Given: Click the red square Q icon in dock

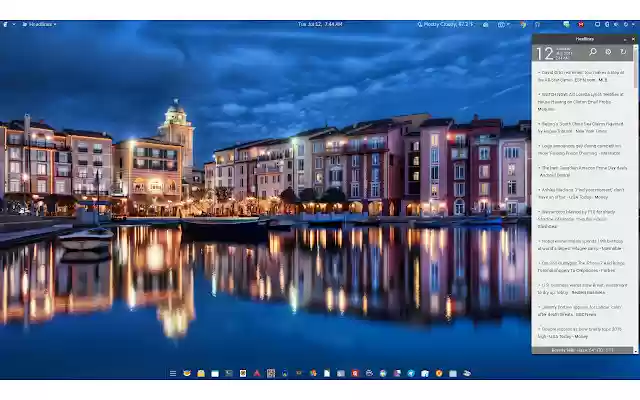Looking at the screenshot, I should (x=355, y=373).
